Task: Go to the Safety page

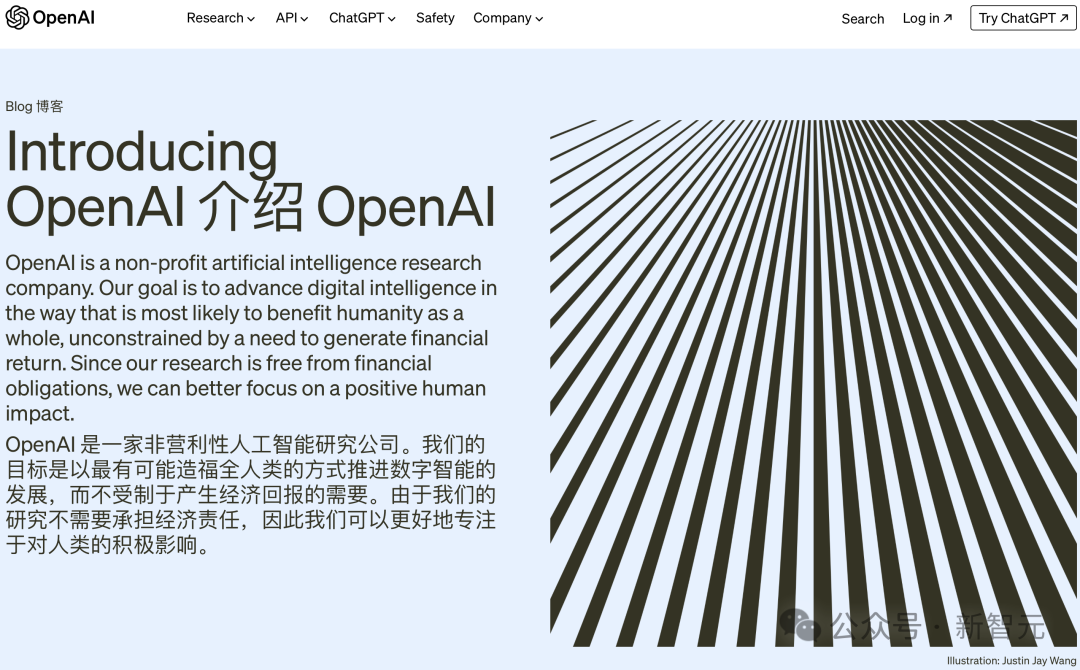Action: [x=435, y=18]
